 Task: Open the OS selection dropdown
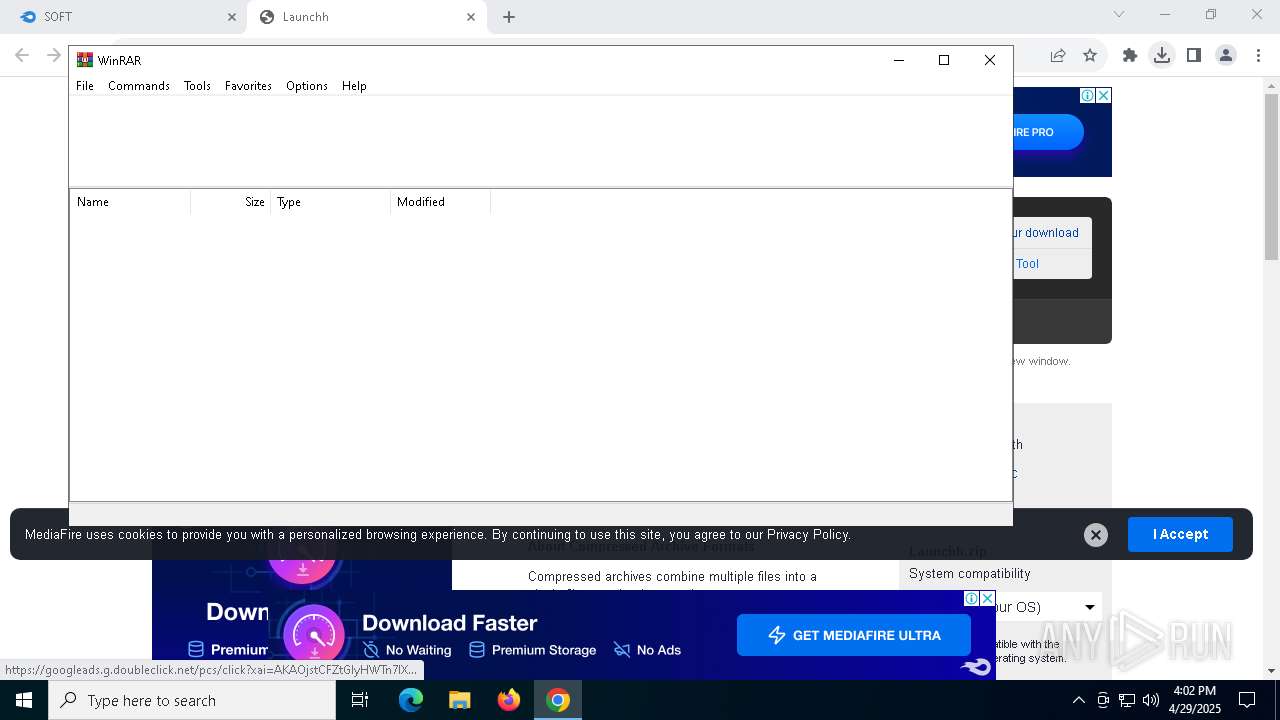1056,607
